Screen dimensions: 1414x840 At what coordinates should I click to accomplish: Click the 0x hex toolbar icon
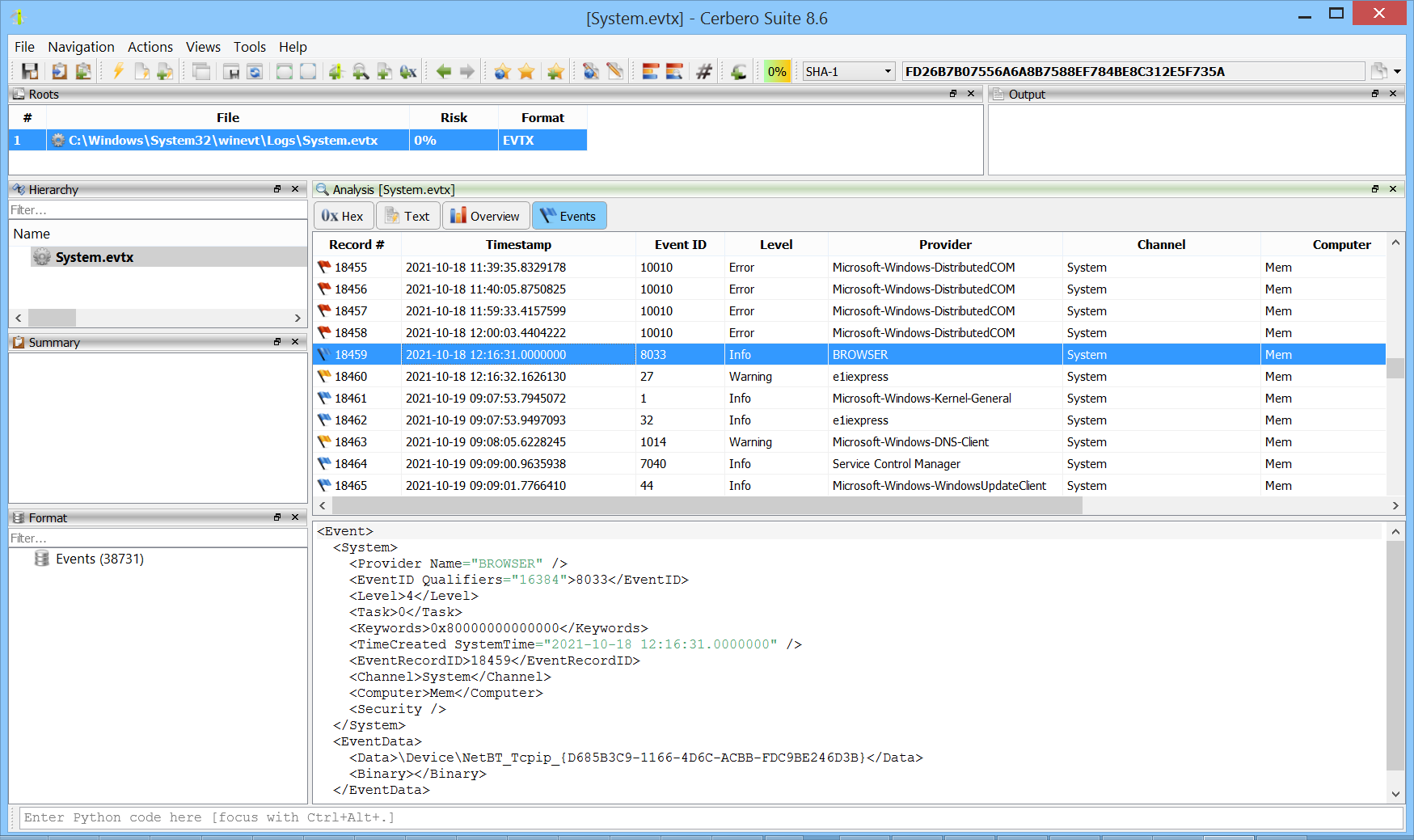[x=408, y=72]
